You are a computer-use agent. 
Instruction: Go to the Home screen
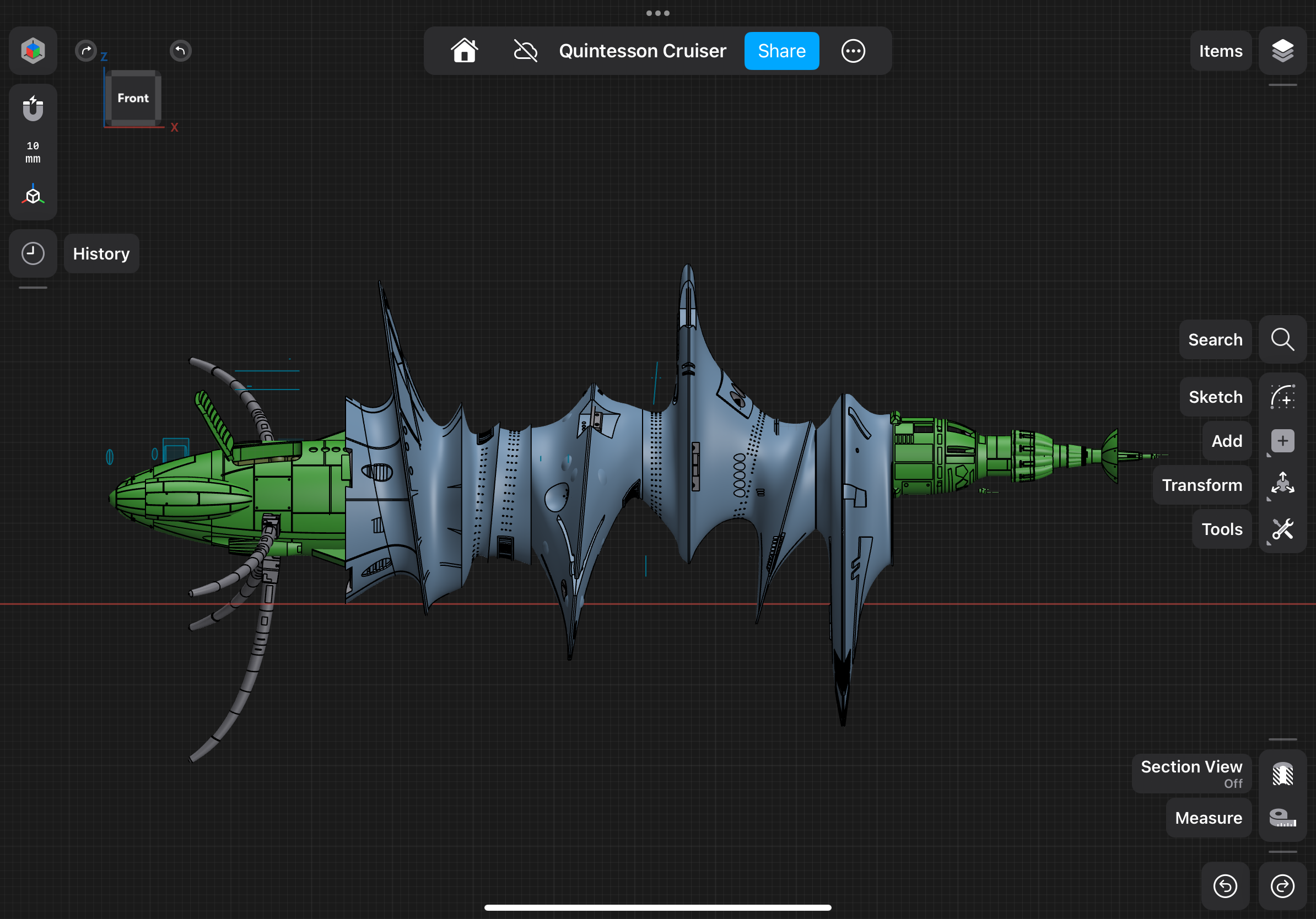[464, 51]
